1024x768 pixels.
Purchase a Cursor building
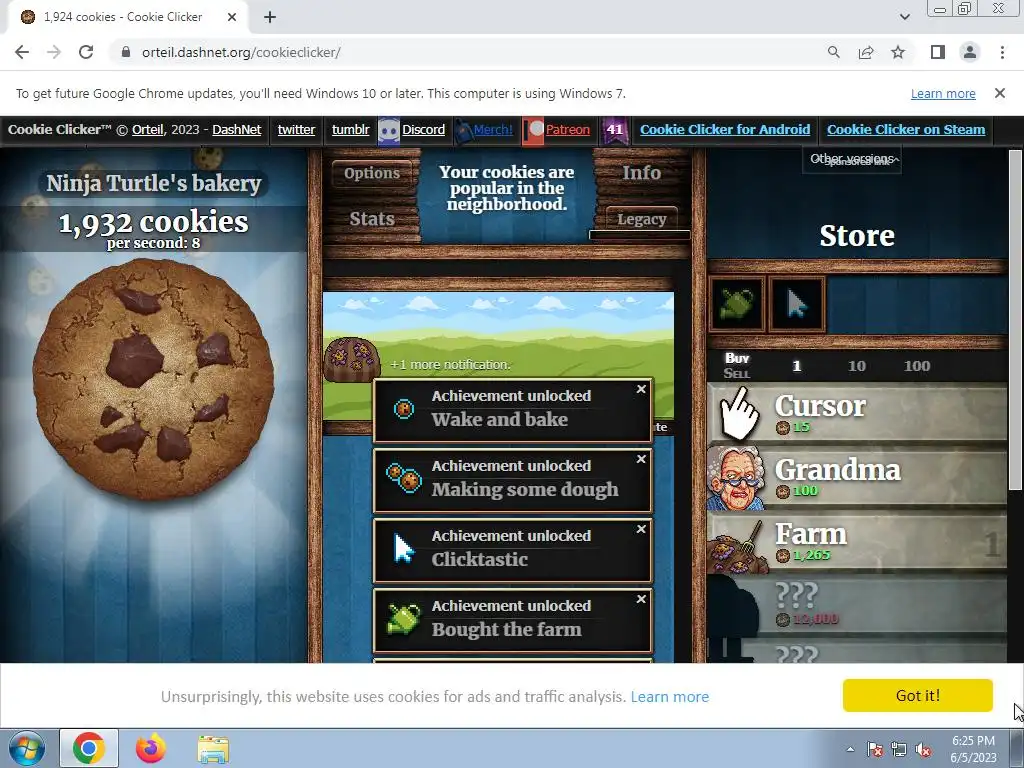[857, 414]
